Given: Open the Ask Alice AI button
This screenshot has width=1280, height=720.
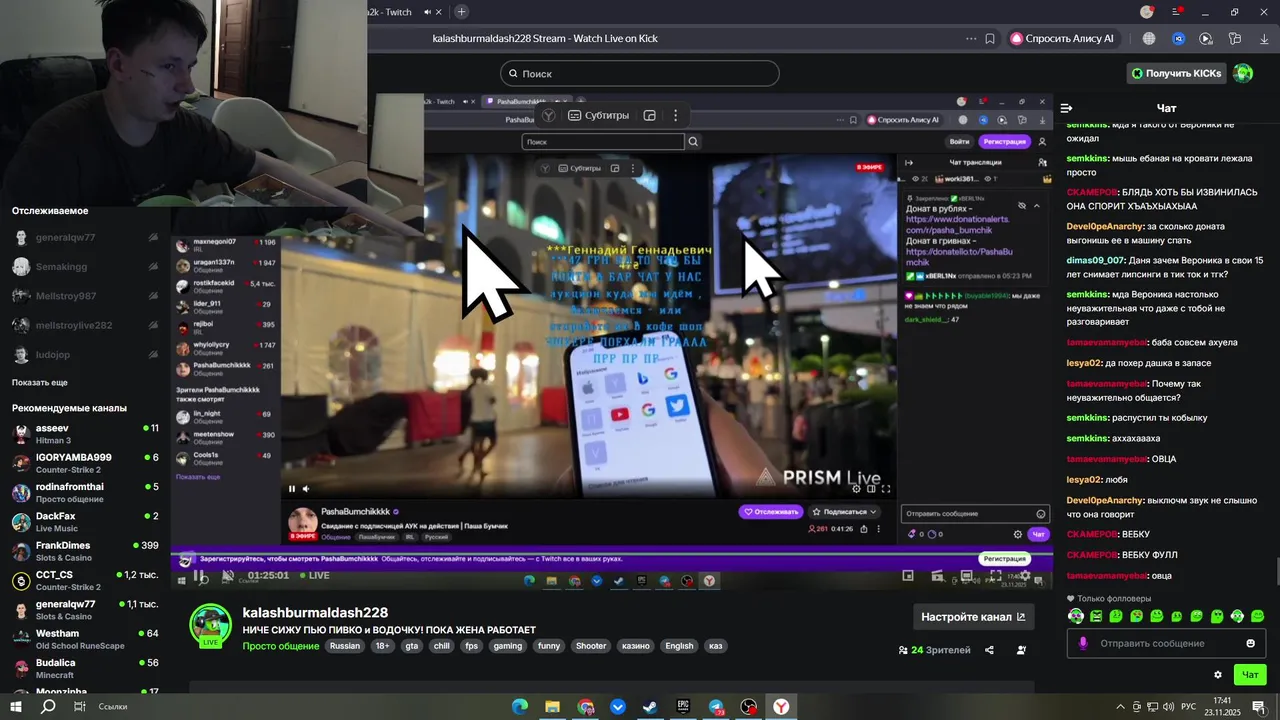Looking at the screenshot, I should pos(1062,38).
